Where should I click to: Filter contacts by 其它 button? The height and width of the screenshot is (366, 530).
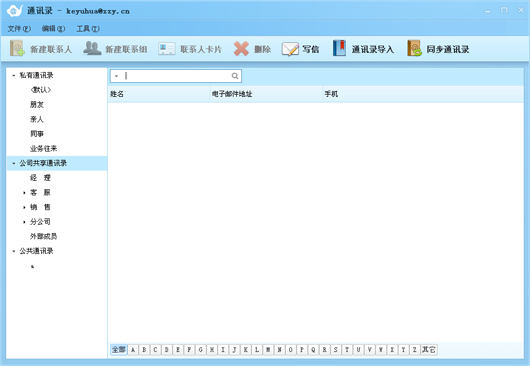(x=429, y=349)
